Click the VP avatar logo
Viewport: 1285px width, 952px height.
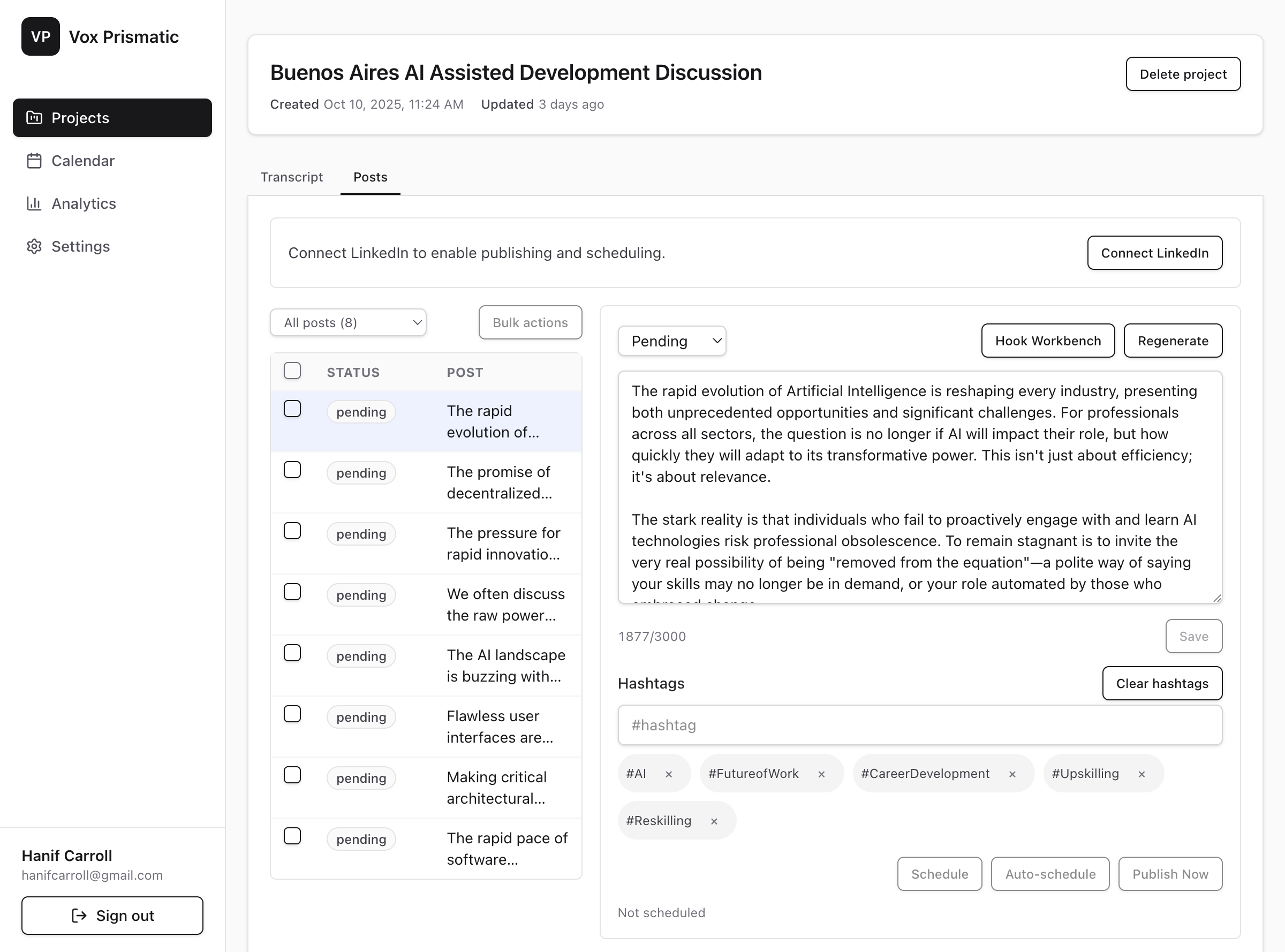[x=40, y=36]
